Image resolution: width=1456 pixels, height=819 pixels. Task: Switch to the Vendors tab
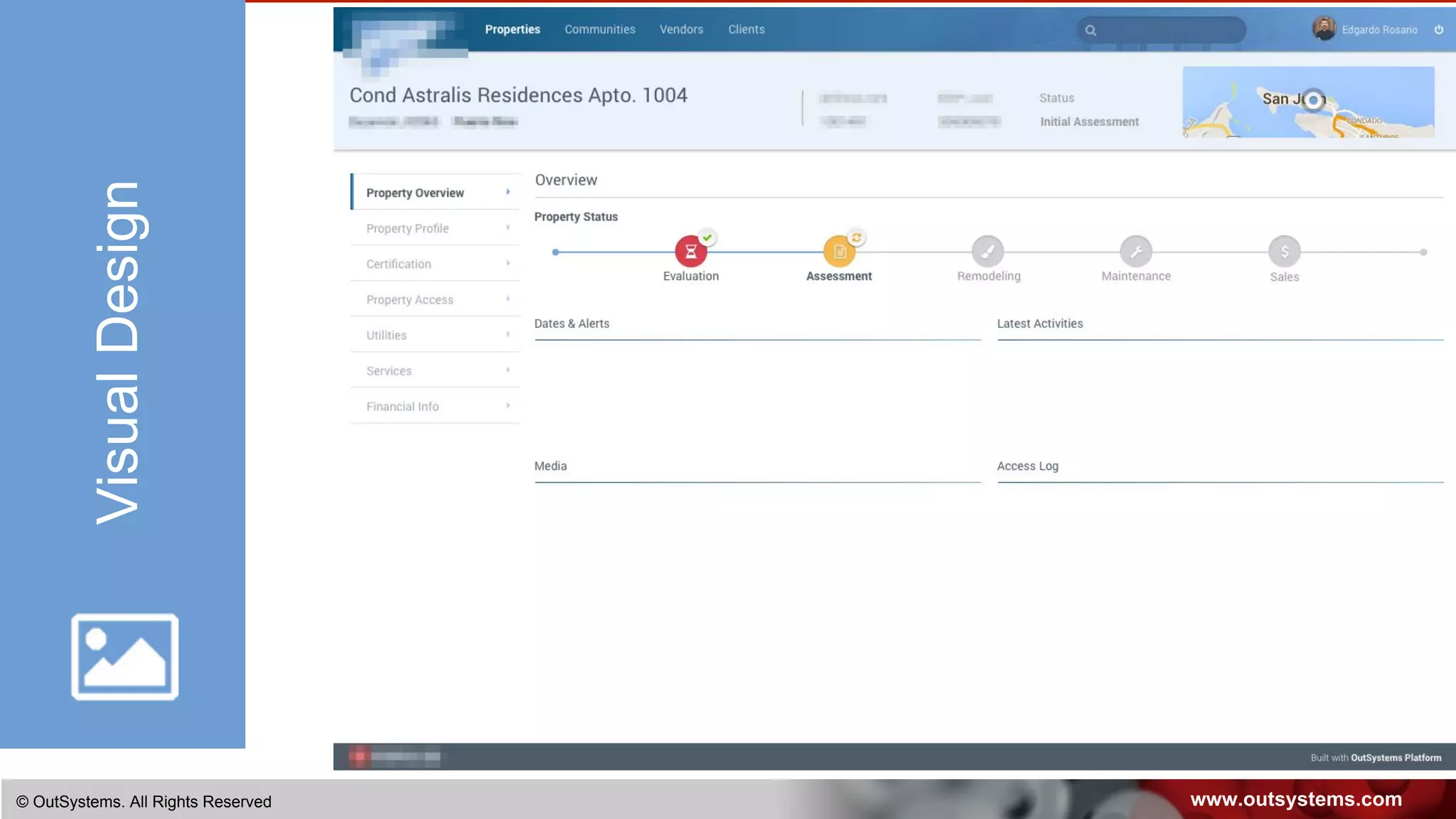[x=681, y=29]
